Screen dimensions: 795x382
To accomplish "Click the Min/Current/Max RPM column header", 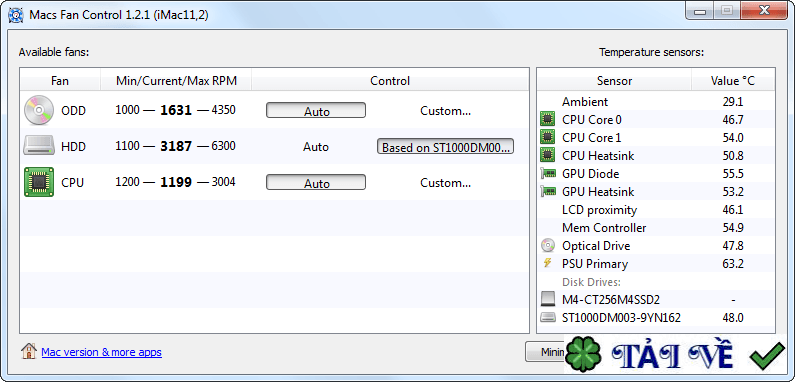I will click(176, 81).
